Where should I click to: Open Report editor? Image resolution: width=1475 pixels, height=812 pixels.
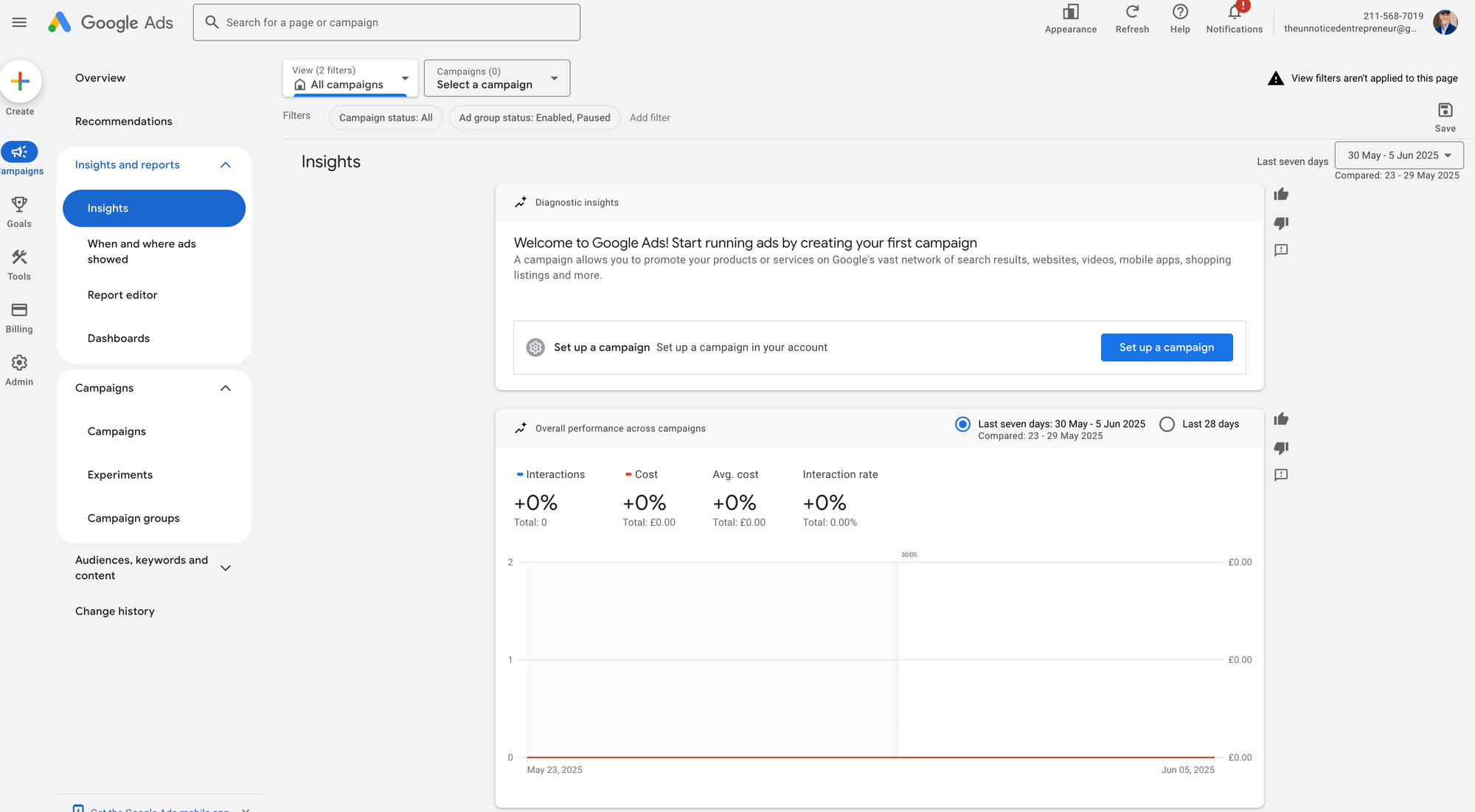[x=122, y=295]
